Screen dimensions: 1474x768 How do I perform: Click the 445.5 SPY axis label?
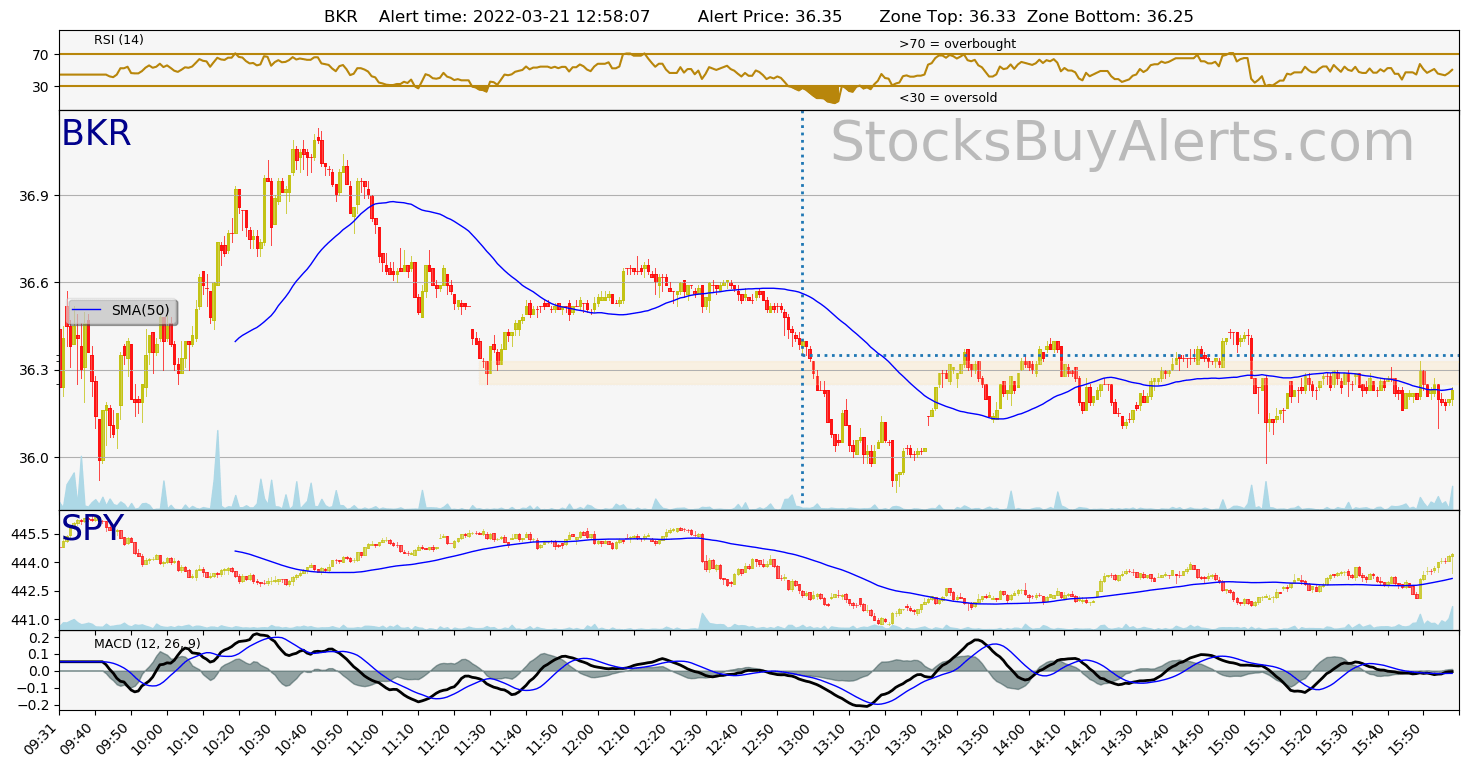pos(30,535)
